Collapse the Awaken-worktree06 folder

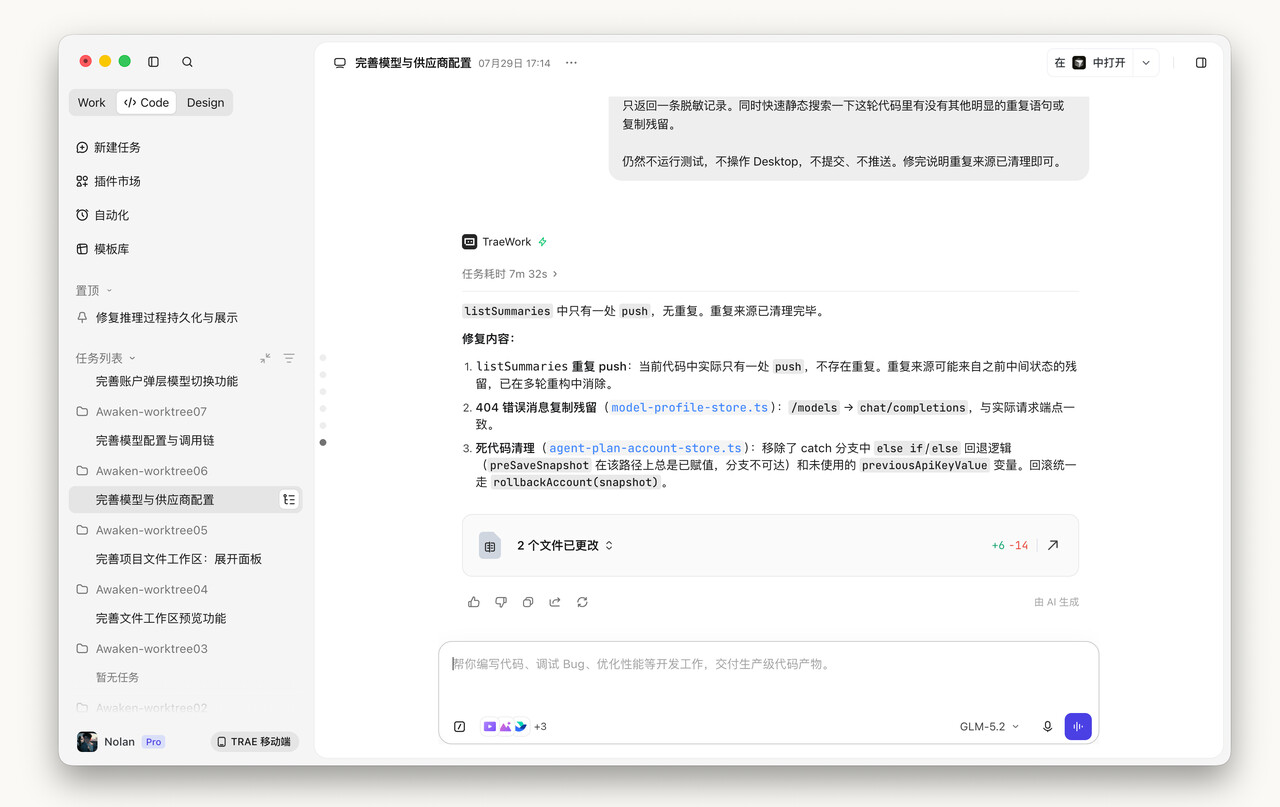point(141,471)
